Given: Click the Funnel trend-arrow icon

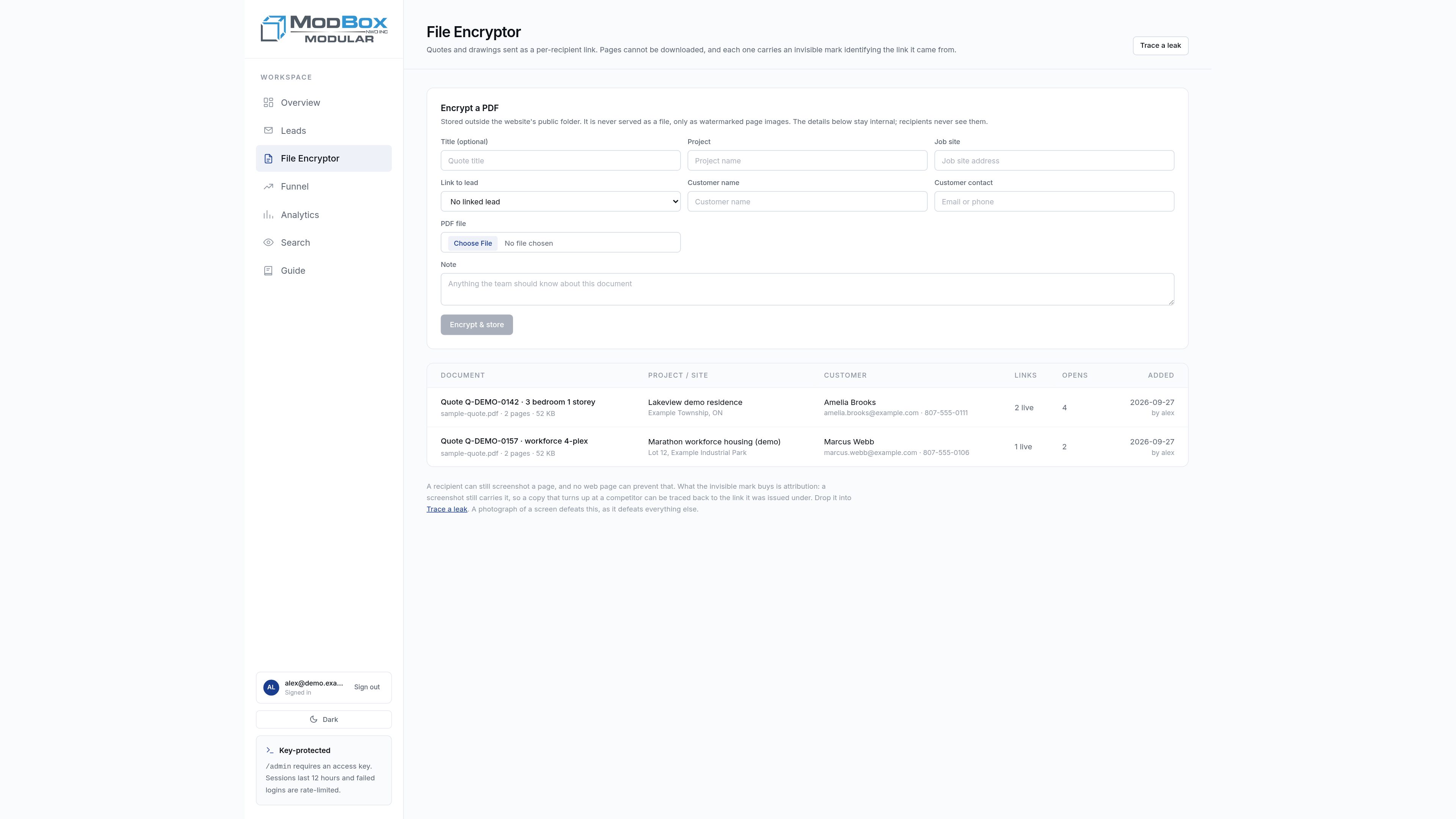Looking at the screenshot, I should [x=268, y=187].
